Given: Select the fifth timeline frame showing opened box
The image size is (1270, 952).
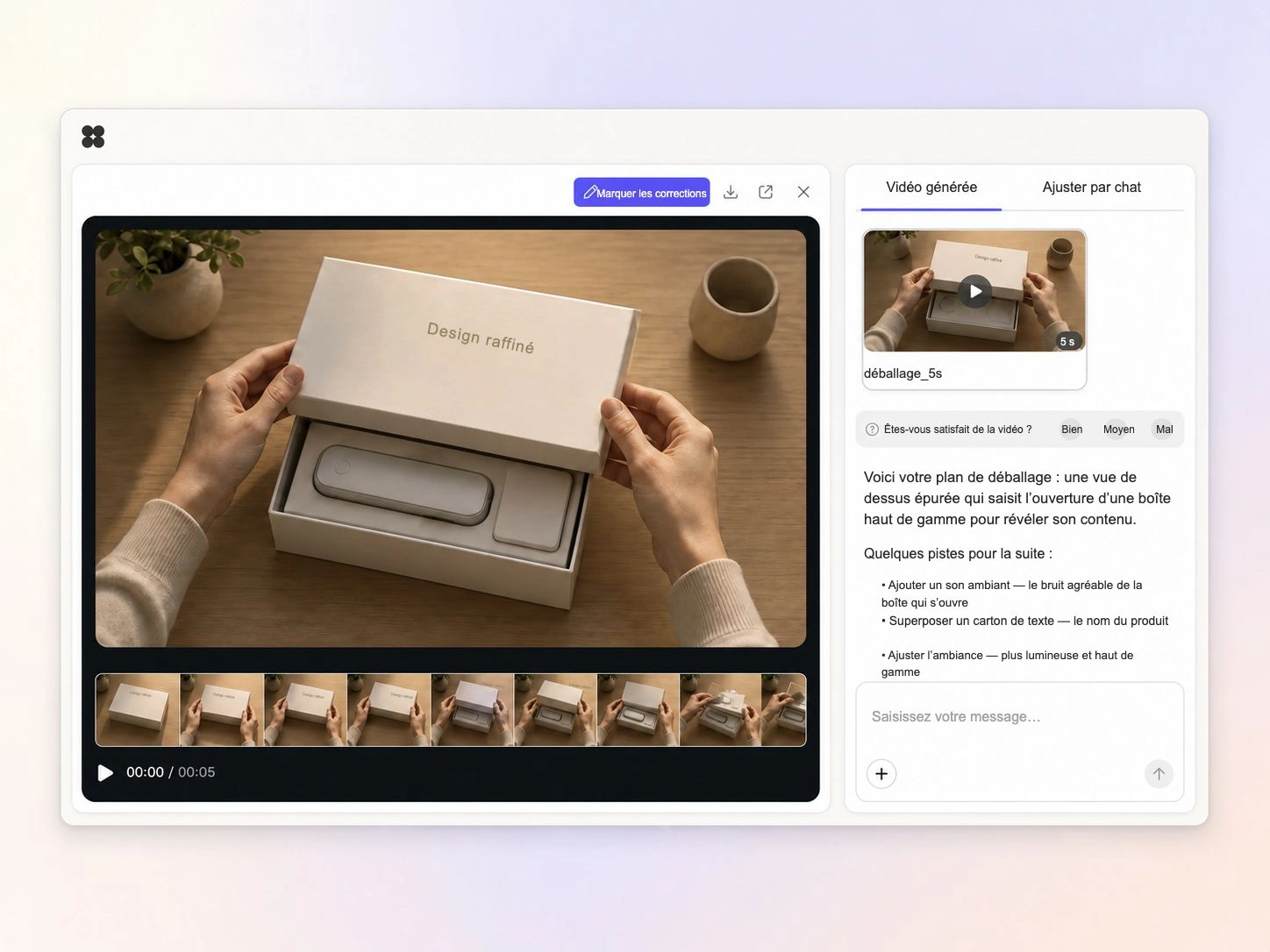Looking at the screenshot, I should [472, 710].
